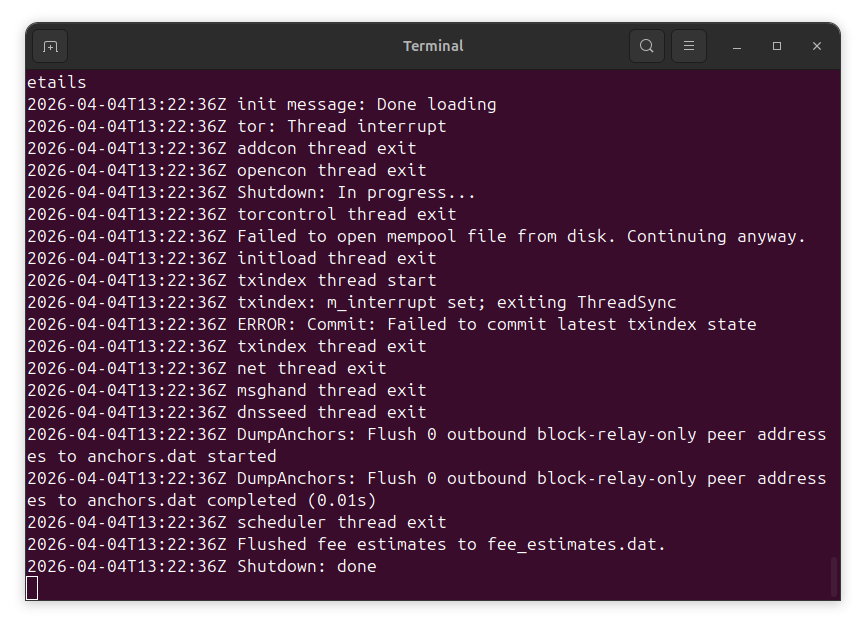Click 'Flushed fee estimates' log line
Image resolution: width=866 pixels, height=629 pixels.
450,545
